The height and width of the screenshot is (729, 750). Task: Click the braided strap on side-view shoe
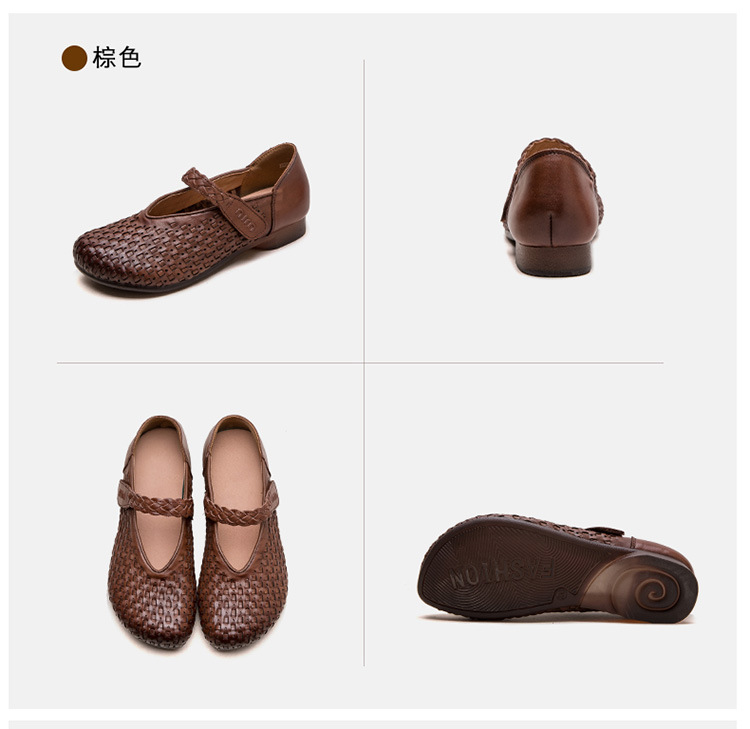point(224,203)
